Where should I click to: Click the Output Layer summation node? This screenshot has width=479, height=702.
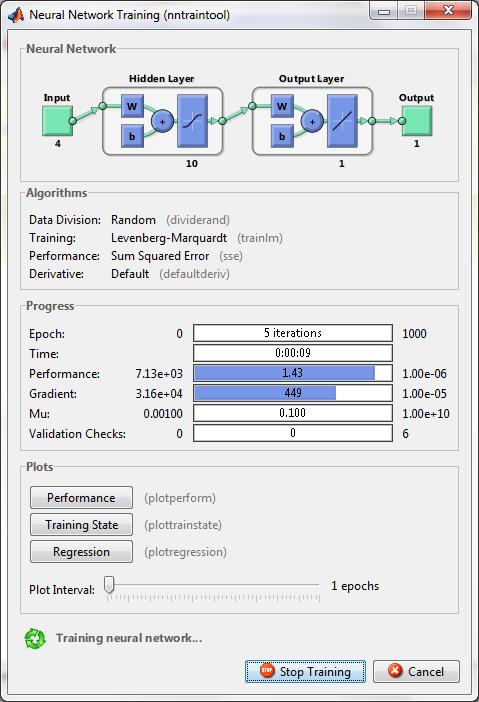[312, 121]
